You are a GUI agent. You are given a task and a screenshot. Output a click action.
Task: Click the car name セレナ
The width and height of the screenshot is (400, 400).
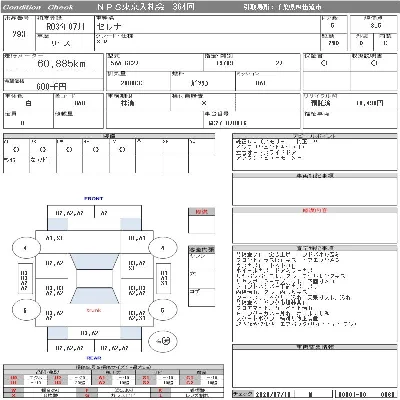(109, 26)
